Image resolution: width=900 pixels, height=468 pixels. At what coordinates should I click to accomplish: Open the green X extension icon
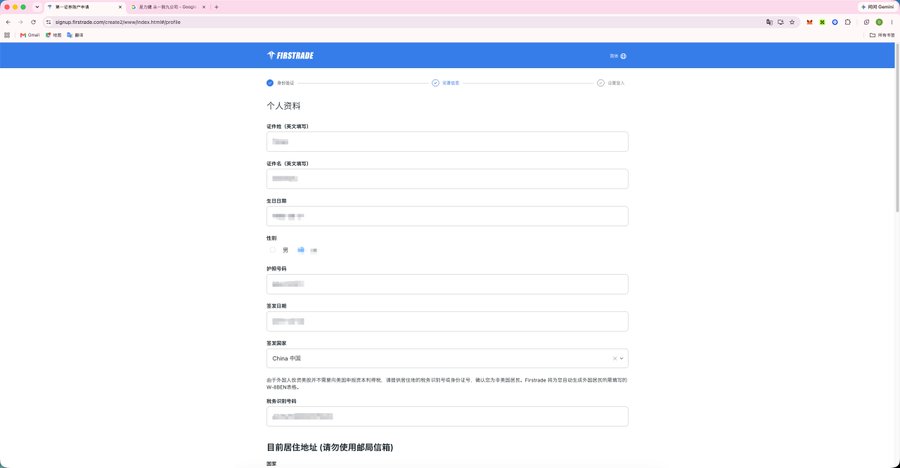[x=822, y=22]
